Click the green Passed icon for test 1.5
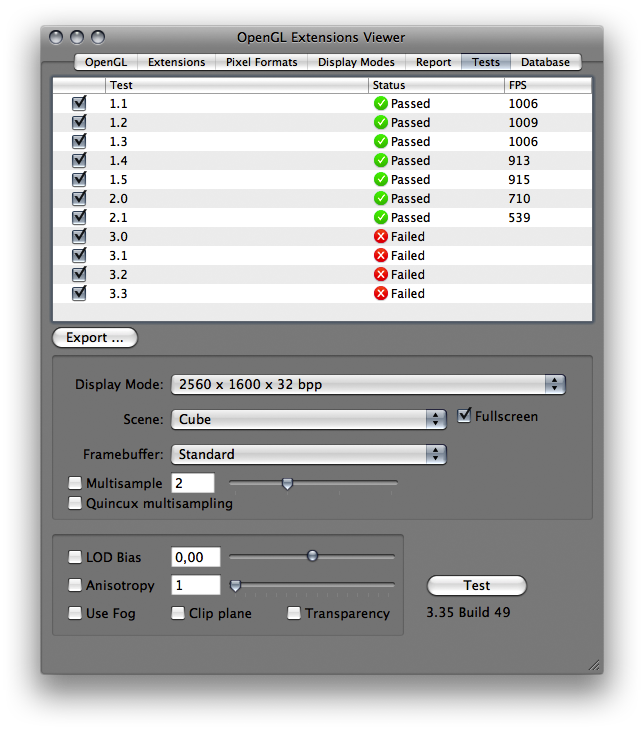 380,179
